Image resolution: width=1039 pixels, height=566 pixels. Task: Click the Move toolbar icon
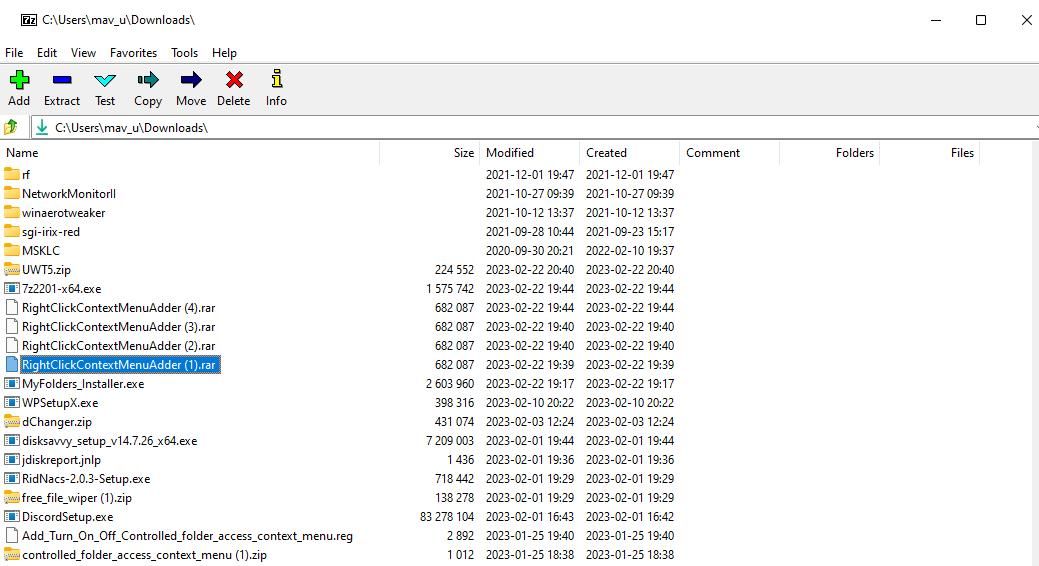(x=191, y=80)
